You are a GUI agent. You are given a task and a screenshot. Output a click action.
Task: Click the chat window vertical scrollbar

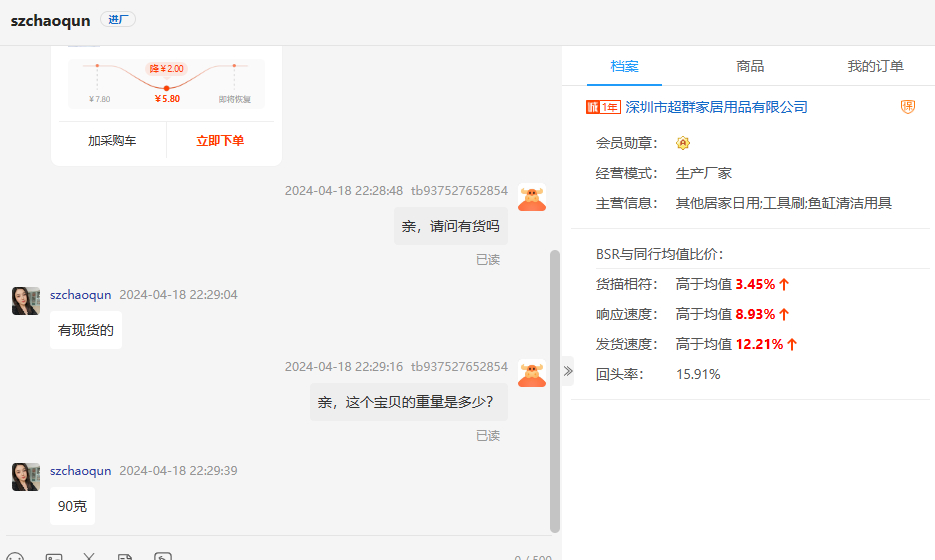coord(555,390)
